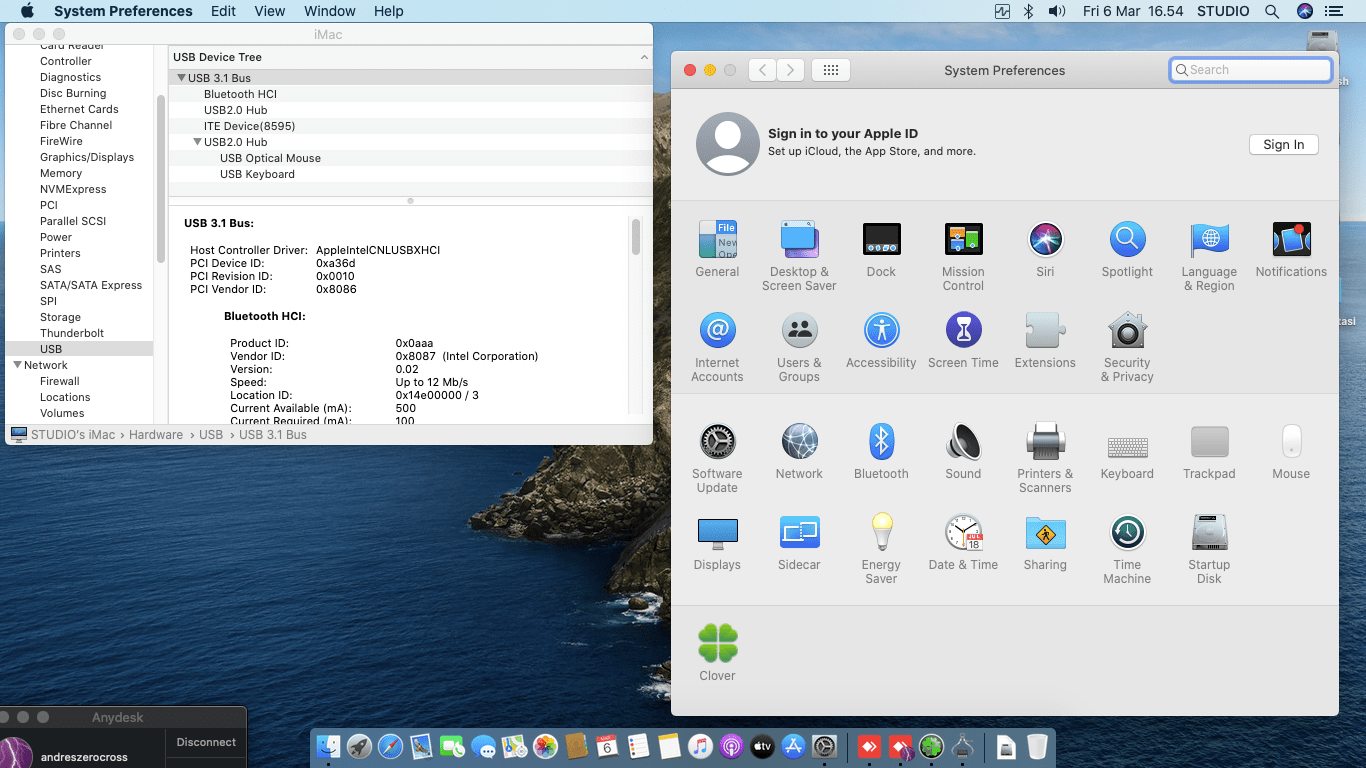Show all preferences with grid button

pos(831,70)
